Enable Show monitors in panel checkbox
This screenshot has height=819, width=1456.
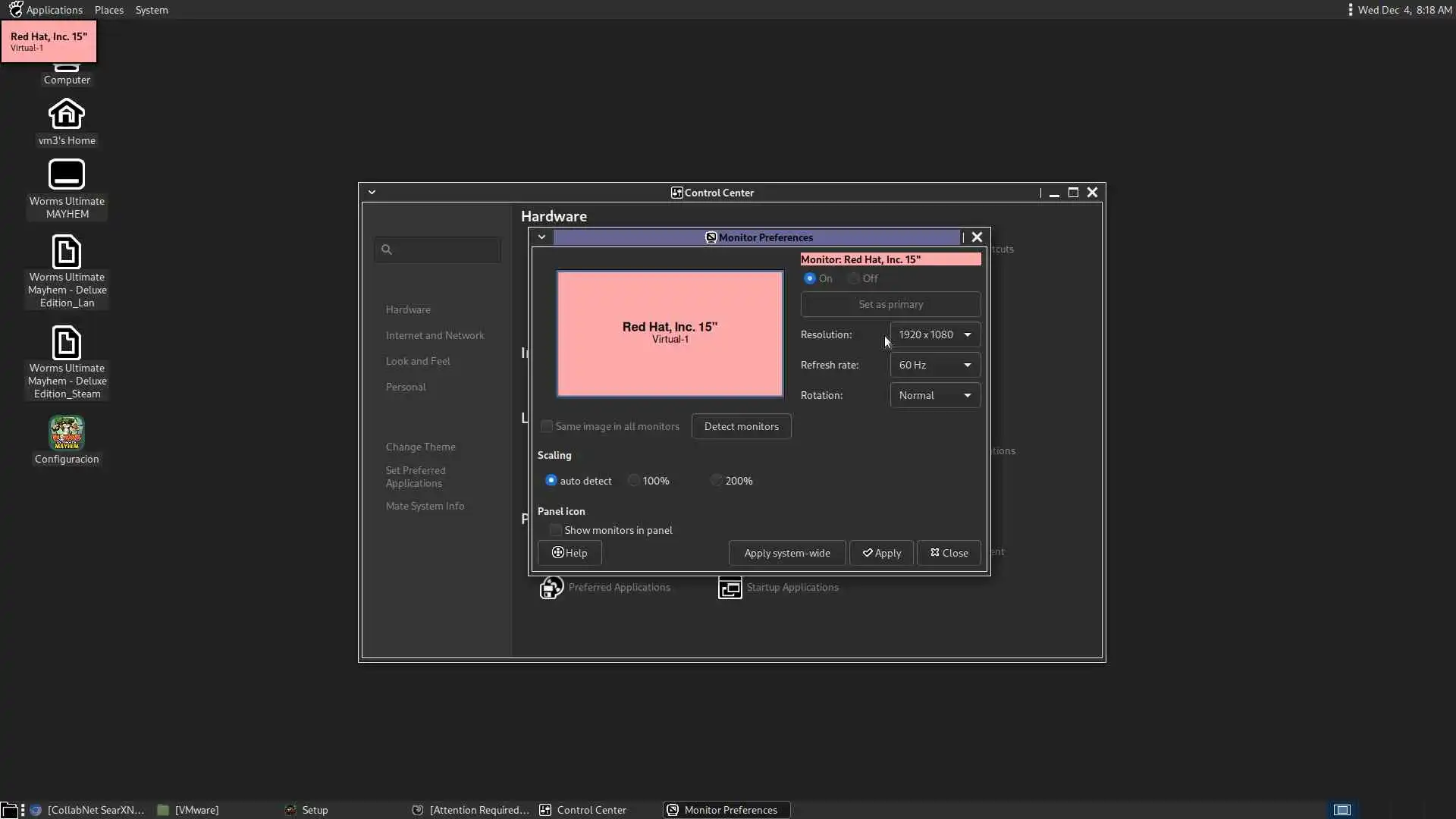click(556, 530)
